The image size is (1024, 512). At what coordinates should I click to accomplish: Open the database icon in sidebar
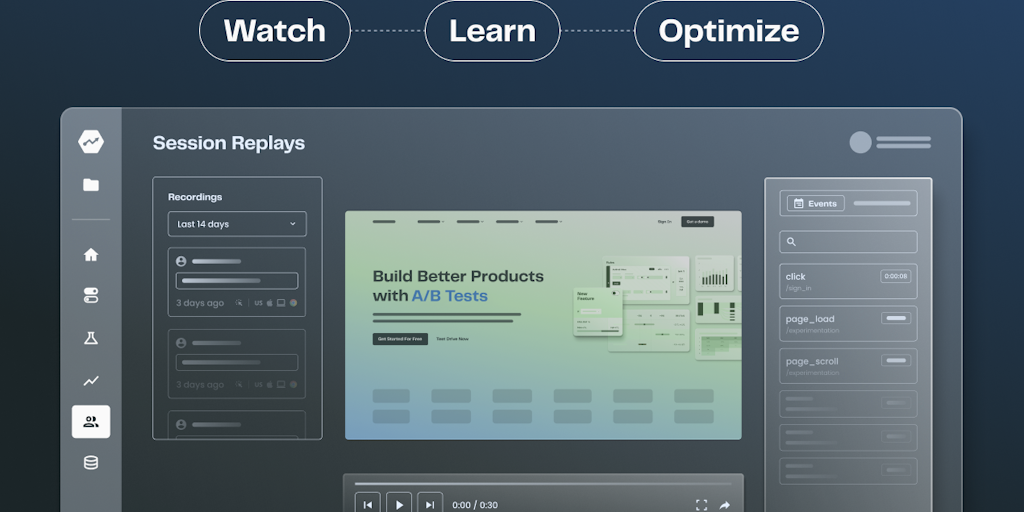tap(91, 463)
